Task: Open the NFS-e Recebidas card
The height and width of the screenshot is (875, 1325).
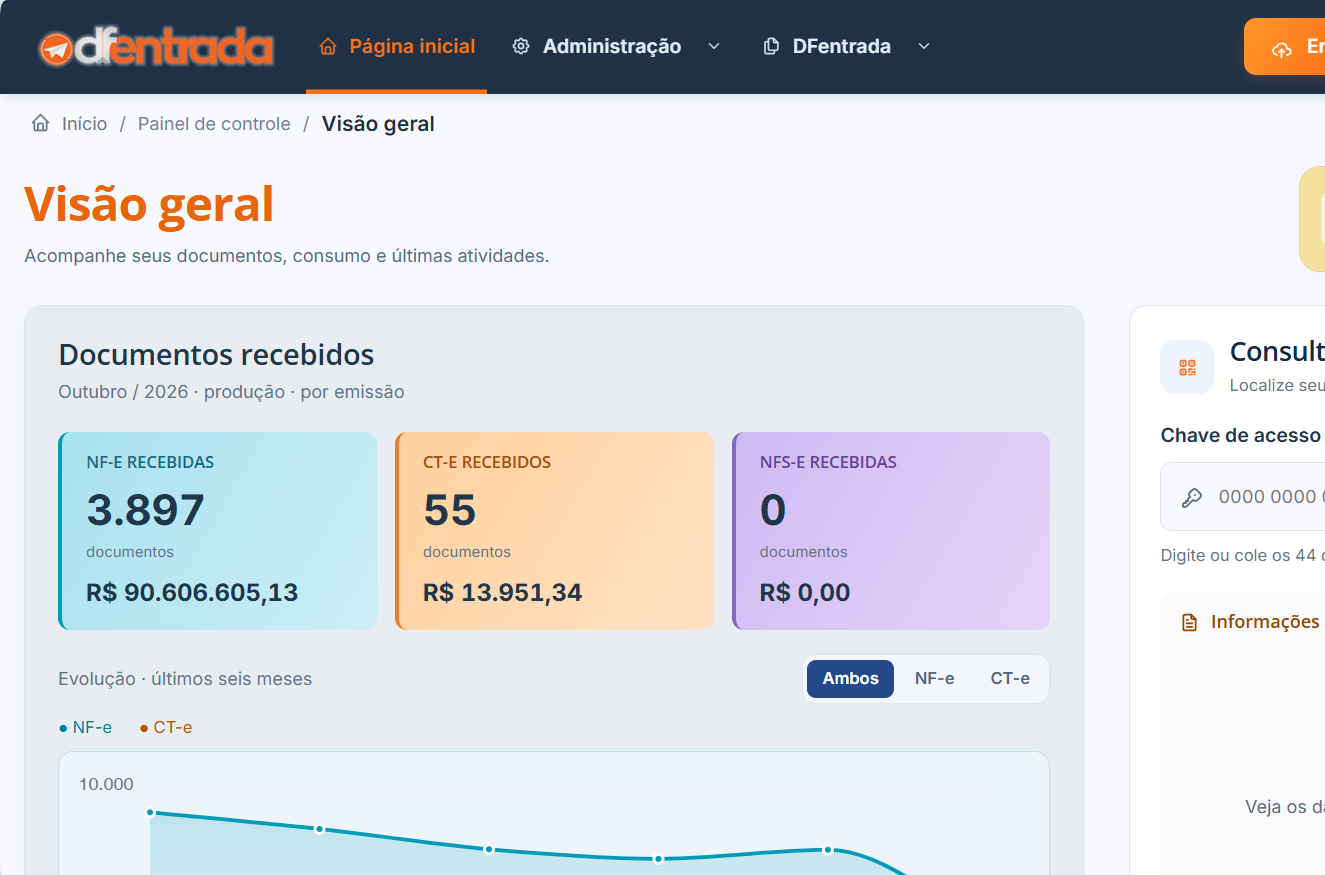Action: tap(892, 531)
